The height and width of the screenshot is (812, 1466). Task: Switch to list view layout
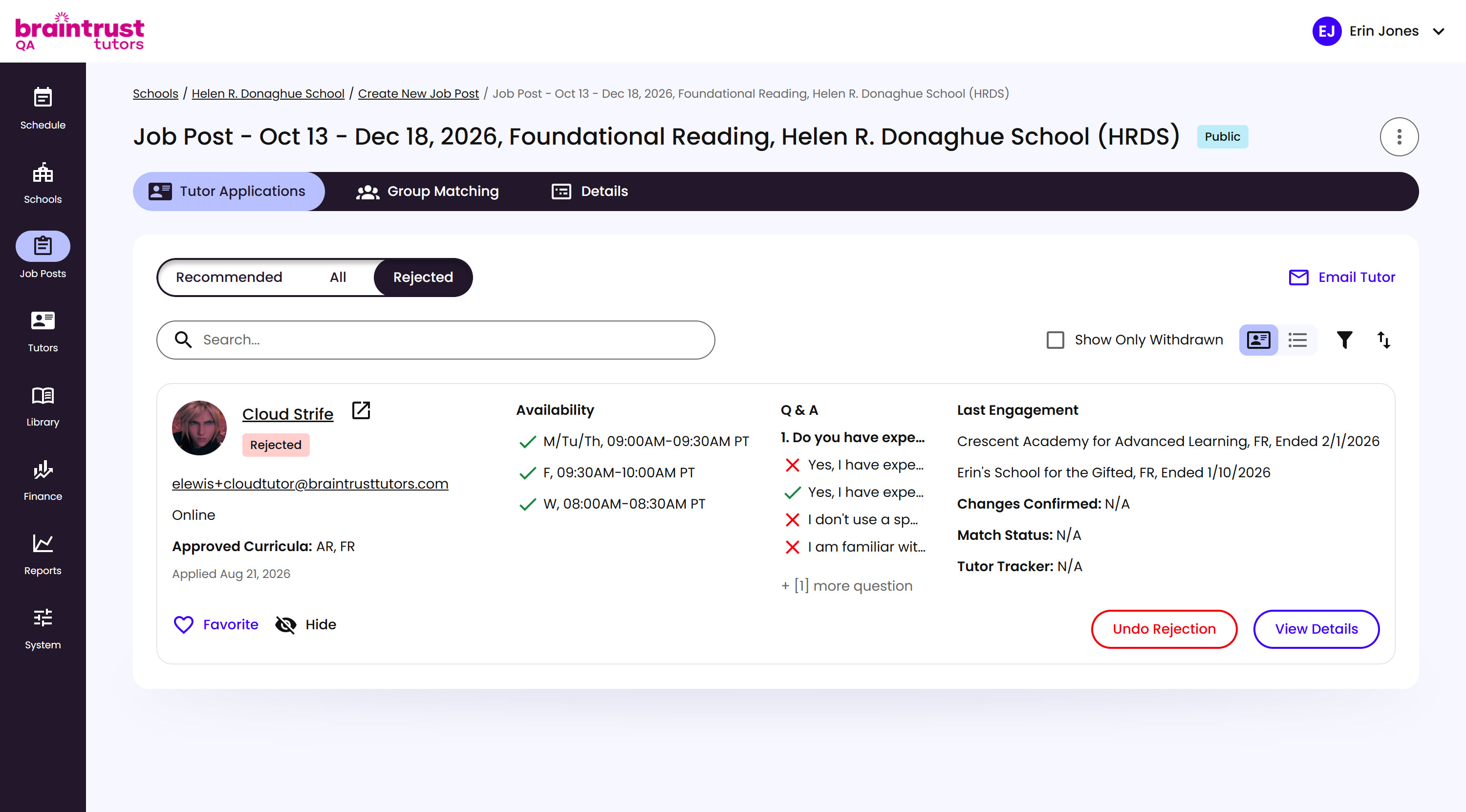point(1297,340)
